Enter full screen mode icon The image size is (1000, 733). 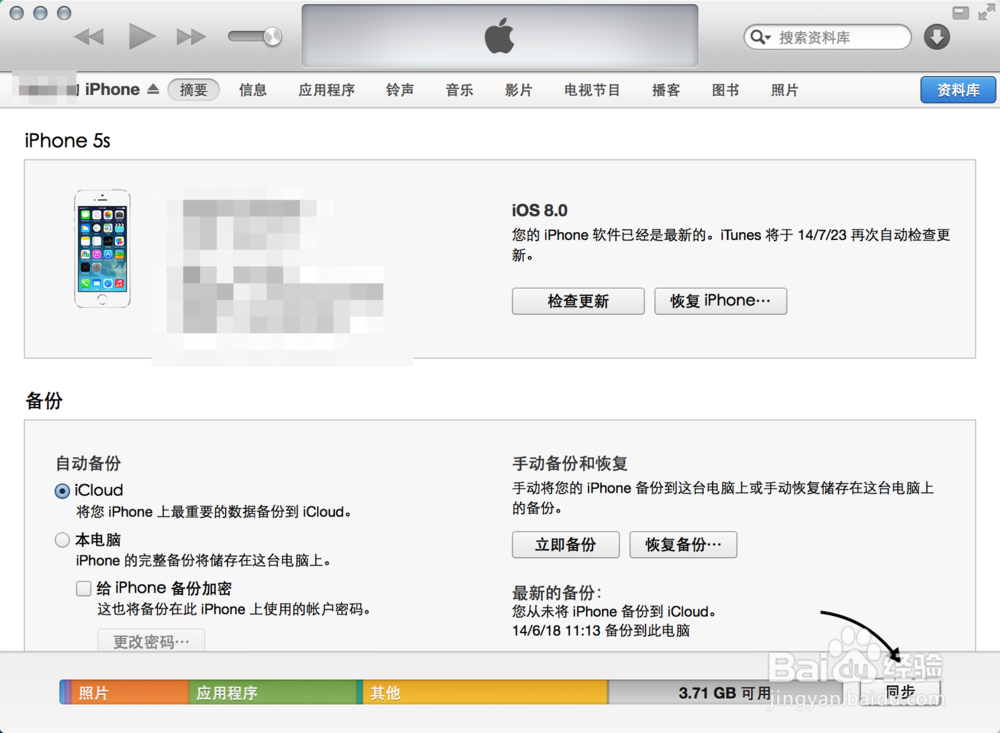[987, 11]
